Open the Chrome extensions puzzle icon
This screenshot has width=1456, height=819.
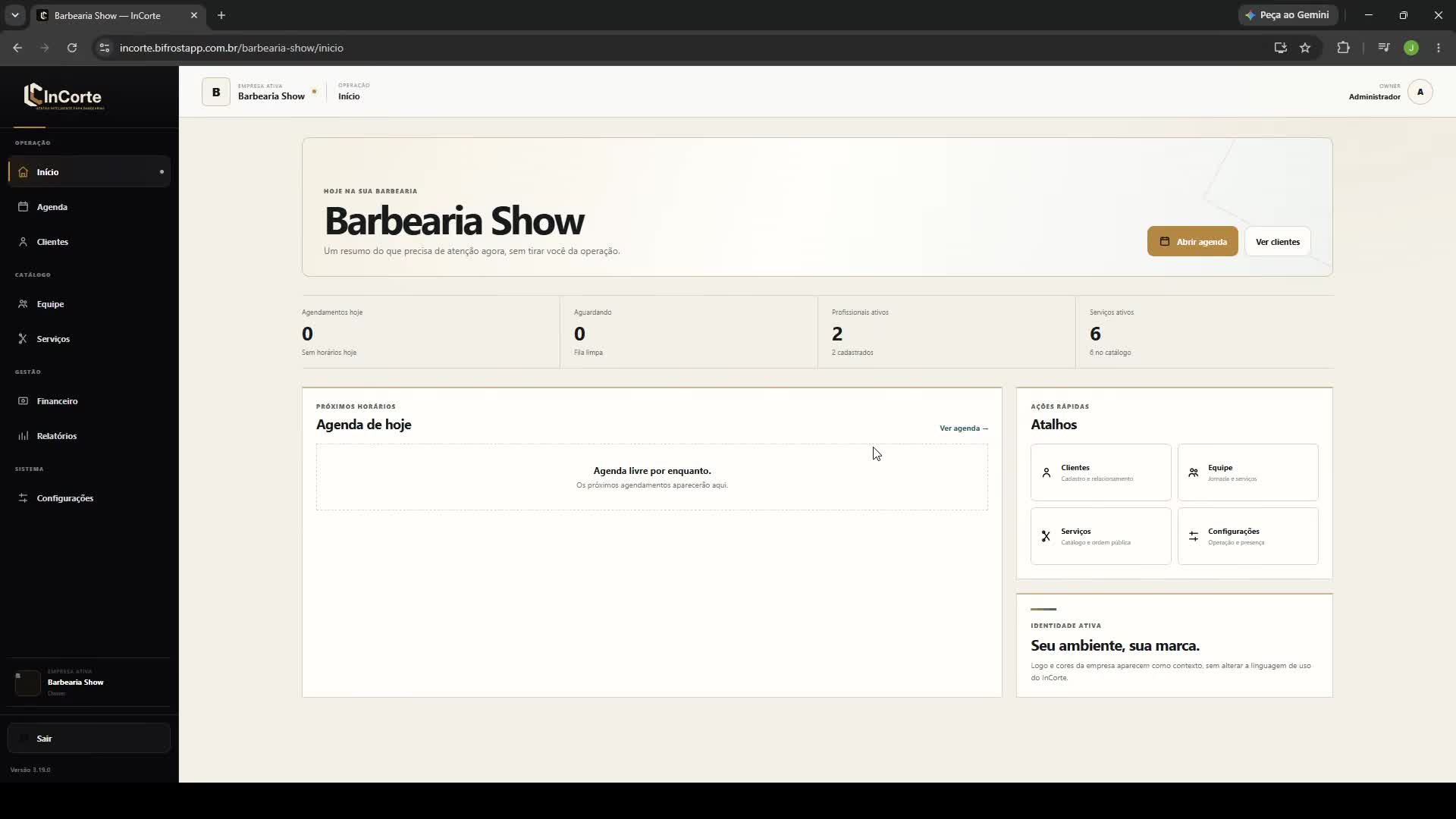[1343, 48]
